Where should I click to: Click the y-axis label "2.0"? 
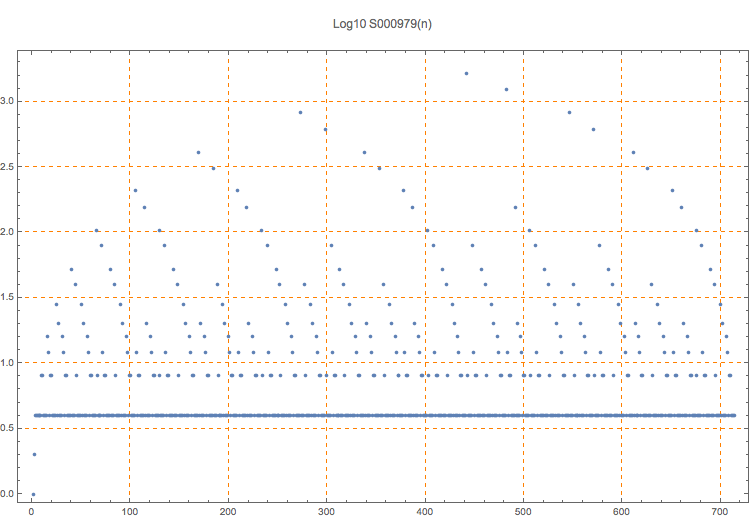[6, 232]
